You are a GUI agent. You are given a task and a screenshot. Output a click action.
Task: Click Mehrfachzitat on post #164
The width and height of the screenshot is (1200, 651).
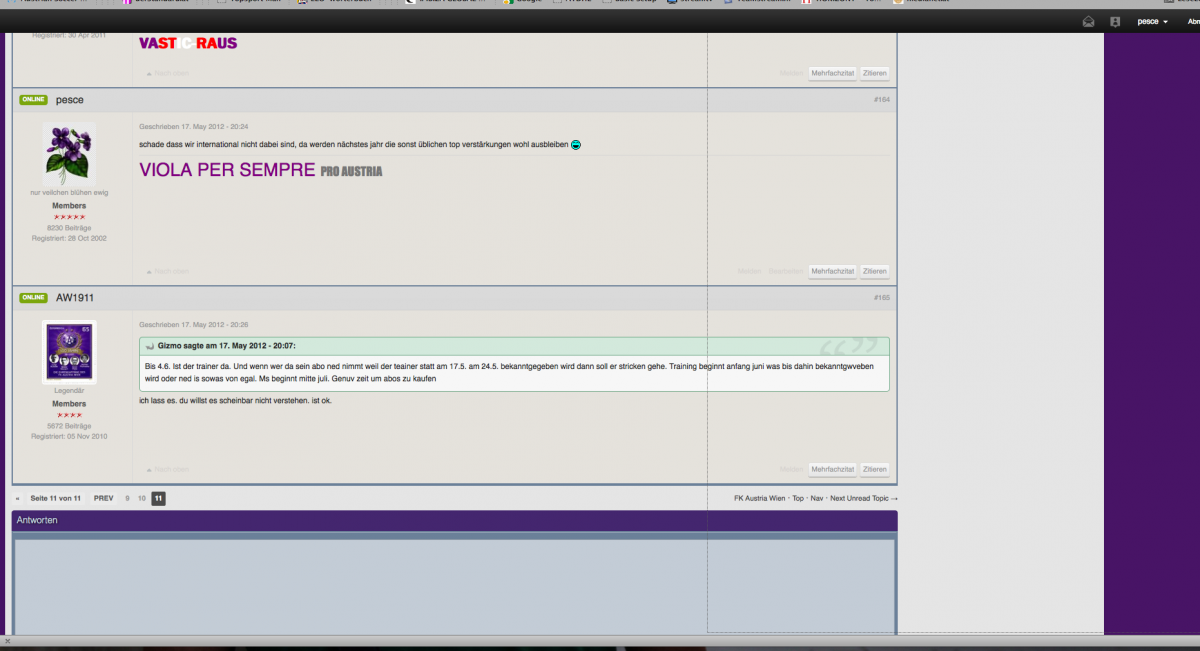pos(833,271)
